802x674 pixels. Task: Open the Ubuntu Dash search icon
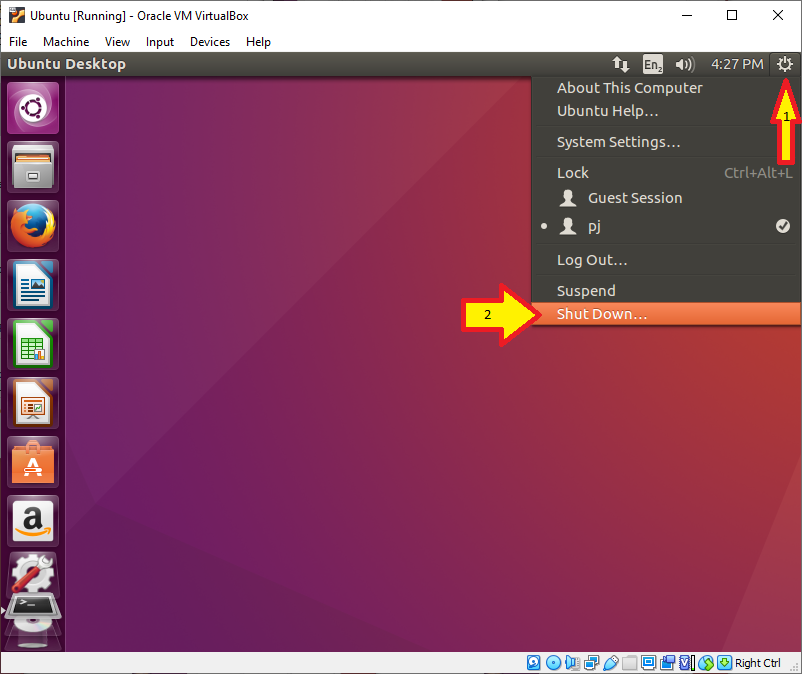[33, 108]
